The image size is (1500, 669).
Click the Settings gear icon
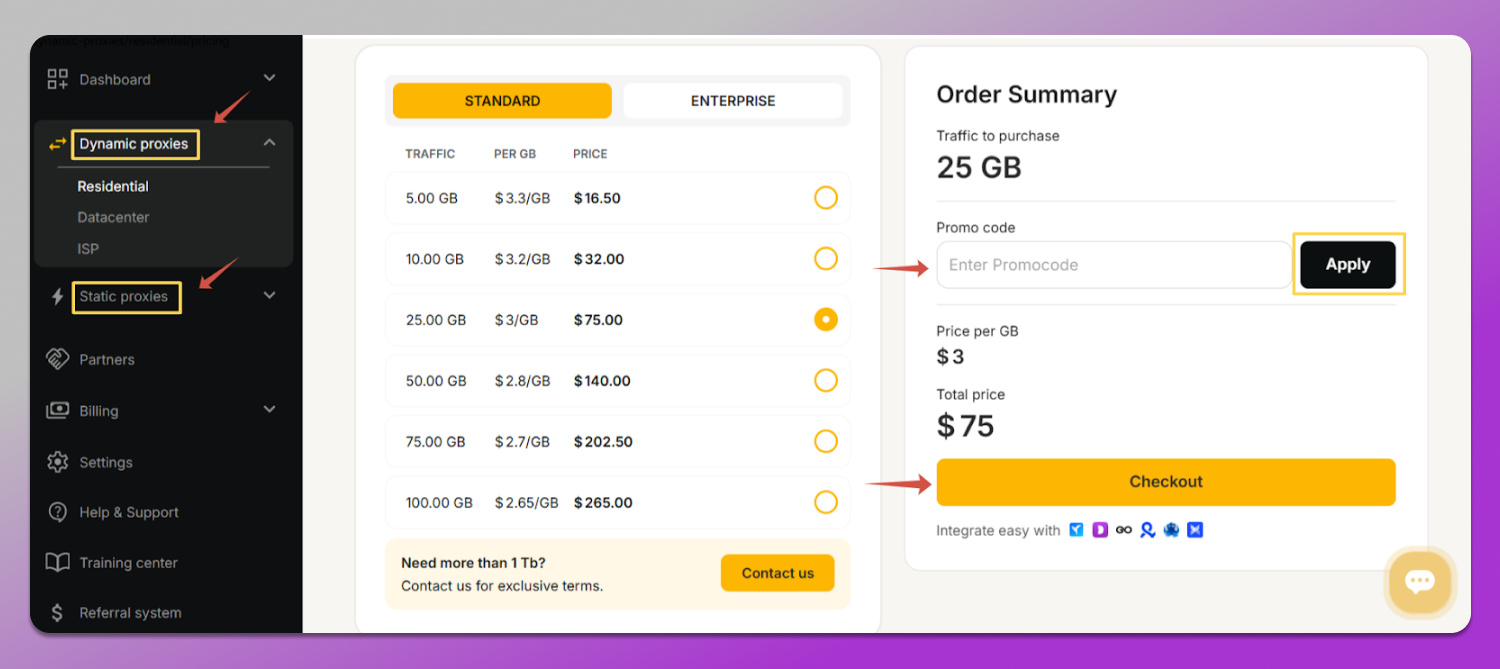(x=58, y=462)
